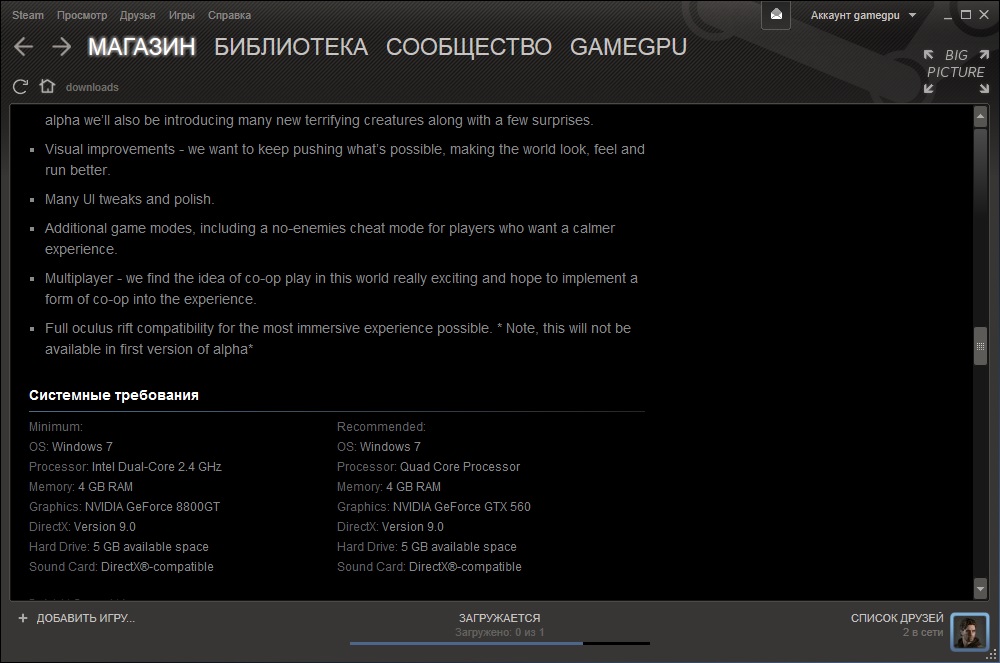Screen dimensions: 1000x663
Task: Open the ЗАГРУЖАЕТСЯ downloads status
Action: (x=499, y=618)
